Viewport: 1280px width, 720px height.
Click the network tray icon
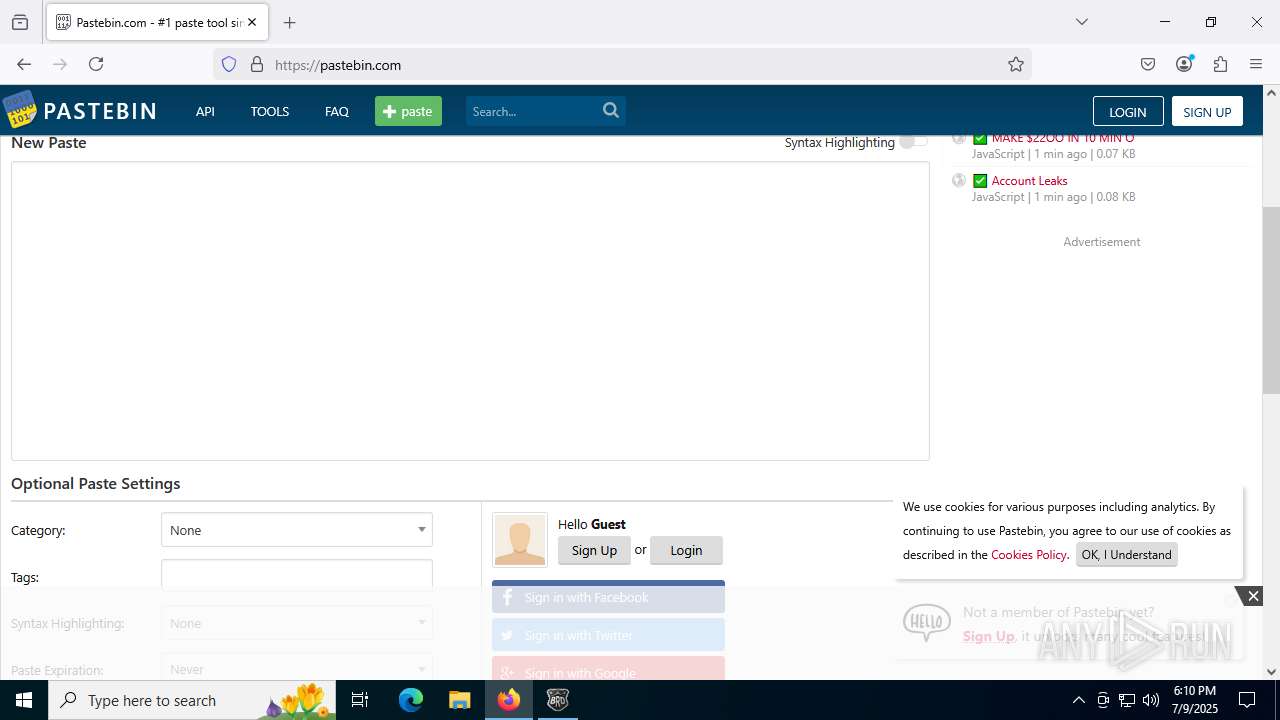(x=1127, y=700)
